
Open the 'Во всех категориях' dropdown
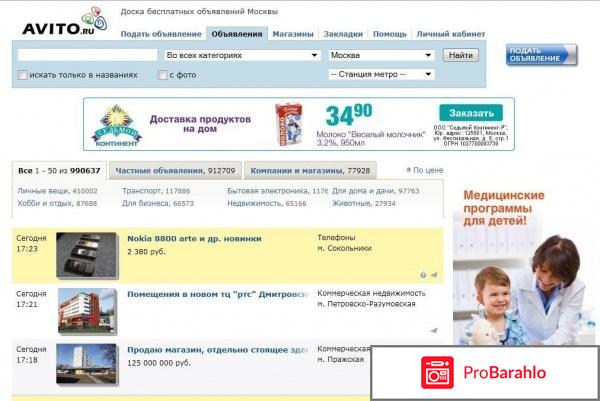coord(243,55)
